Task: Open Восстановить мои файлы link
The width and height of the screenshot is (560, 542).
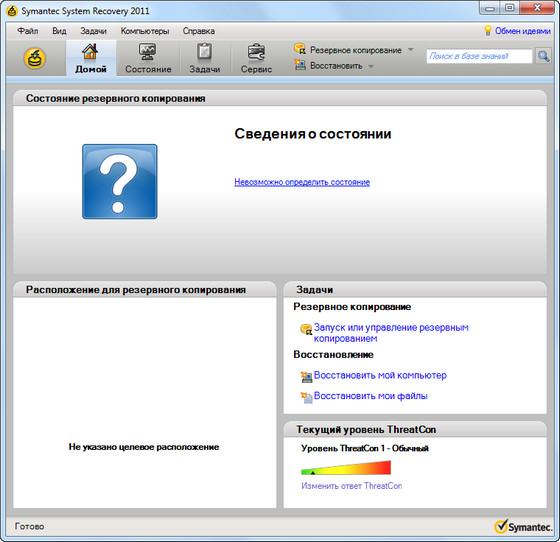Action: (x=370, y=396)
